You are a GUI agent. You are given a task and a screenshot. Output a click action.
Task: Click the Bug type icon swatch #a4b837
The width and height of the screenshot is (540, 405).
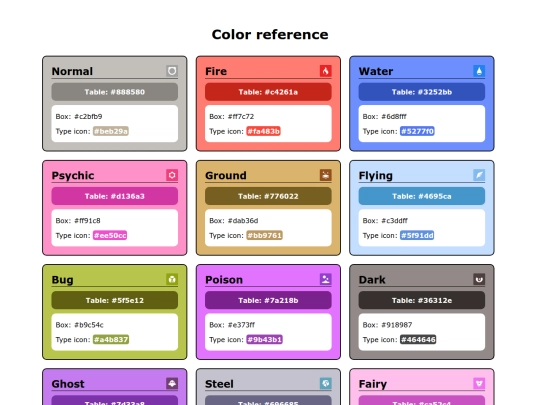(x=111, y=340)
